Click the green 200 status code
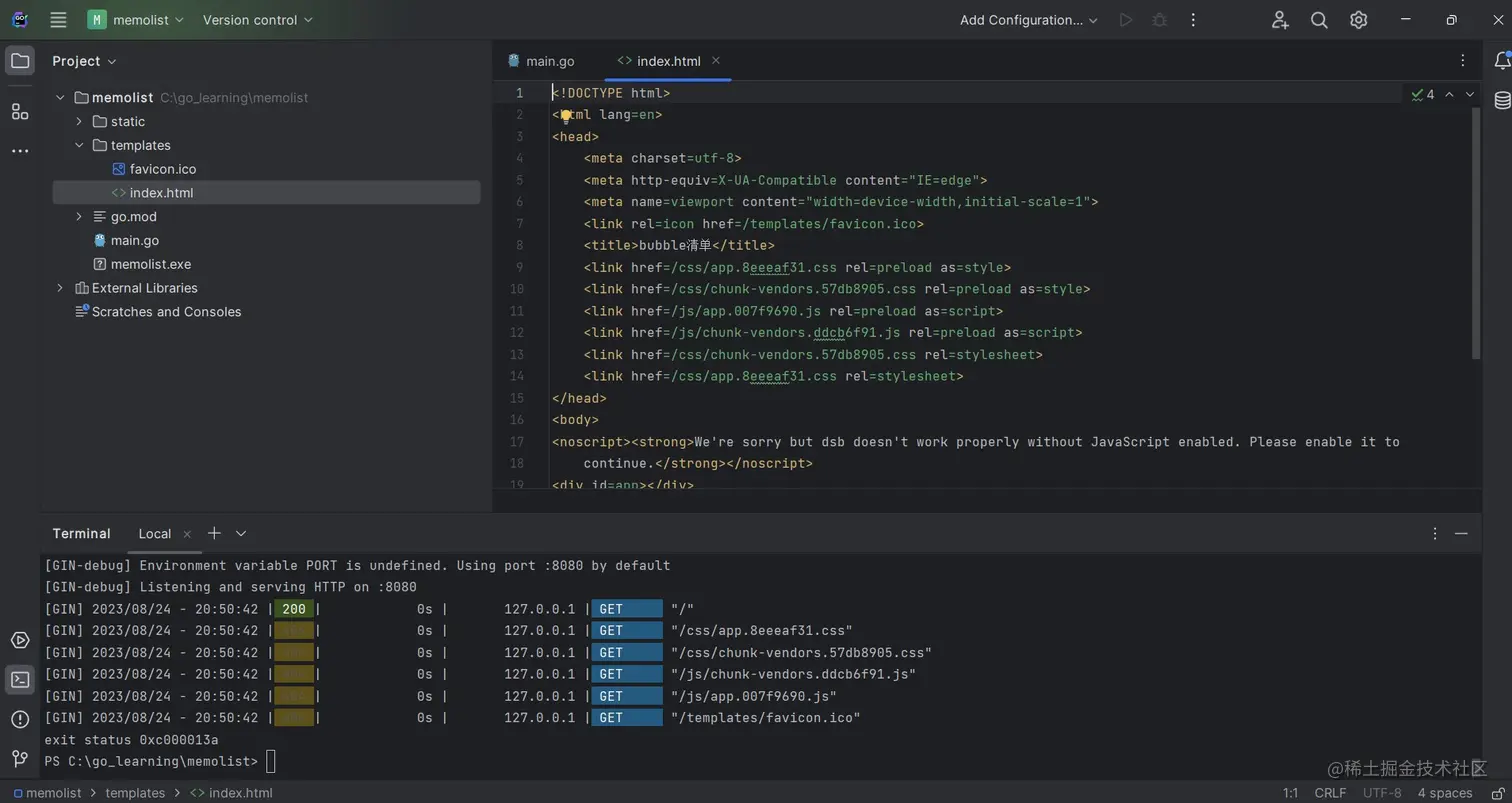This screenshot has height=803, width=1512. [x=294, y=609]
